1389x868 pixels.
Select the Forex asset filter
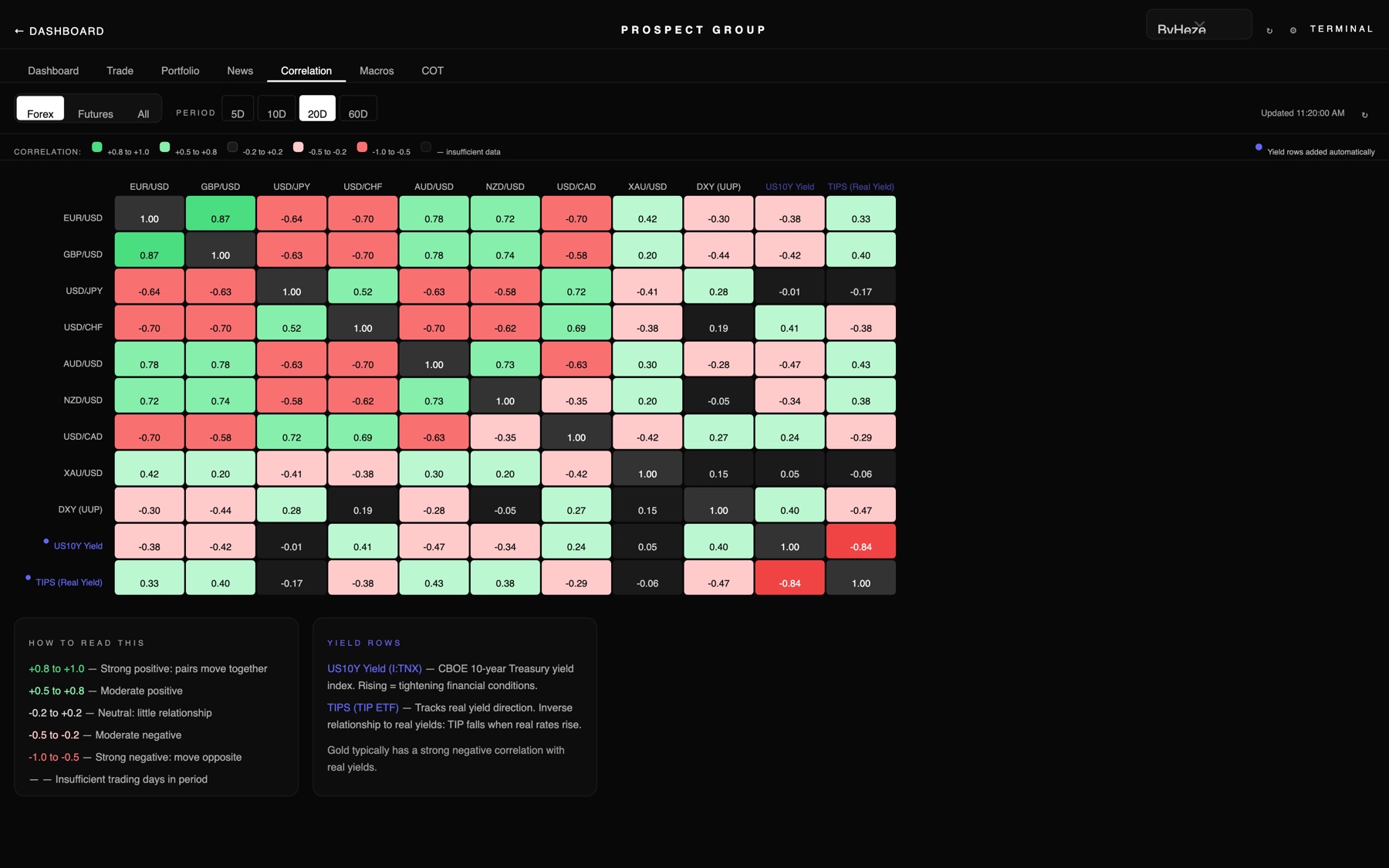(x=40, y=109)
